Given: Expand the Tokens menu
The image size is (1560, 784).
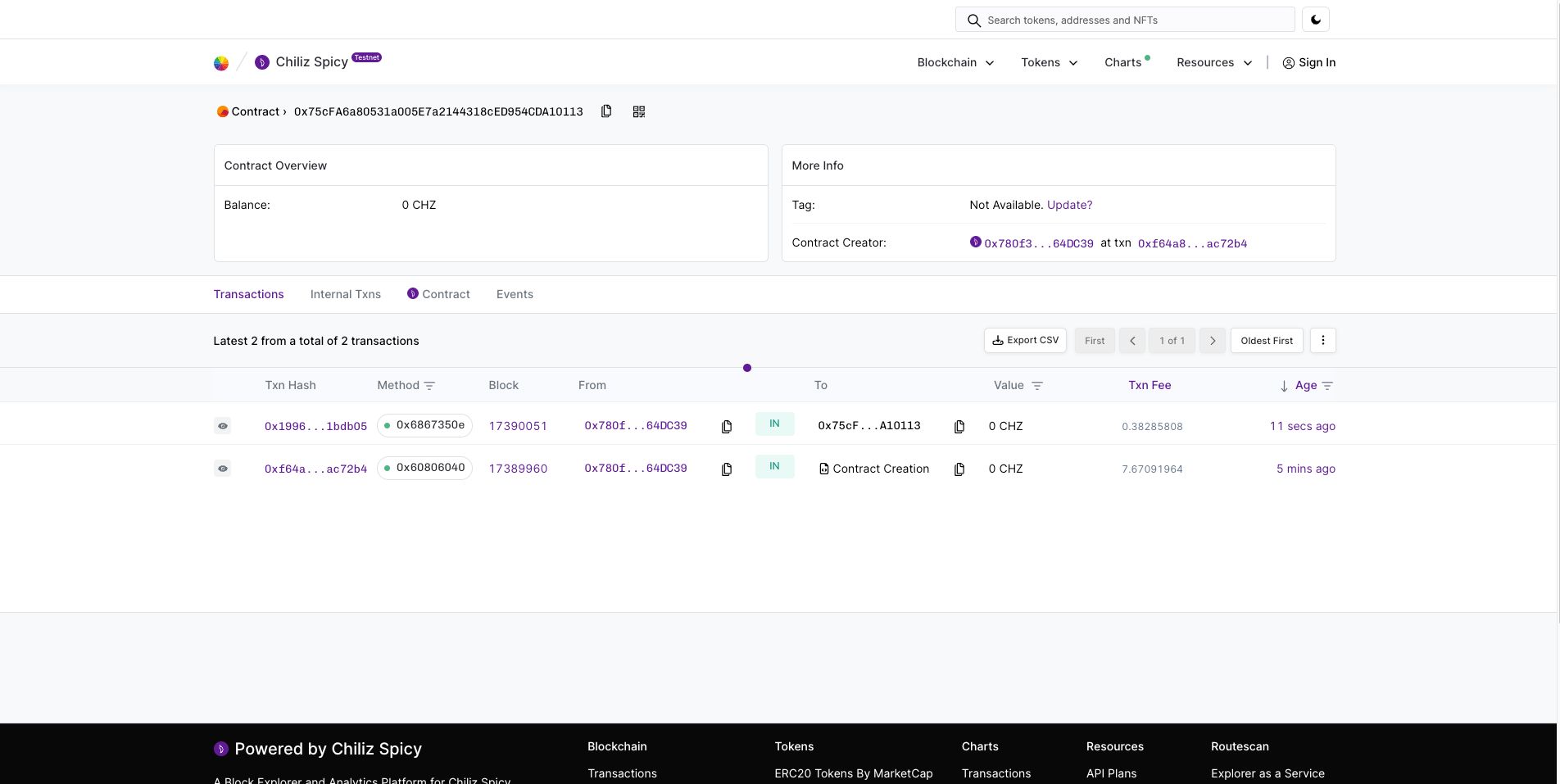Looking at the screenshot, I should 1050,62.
